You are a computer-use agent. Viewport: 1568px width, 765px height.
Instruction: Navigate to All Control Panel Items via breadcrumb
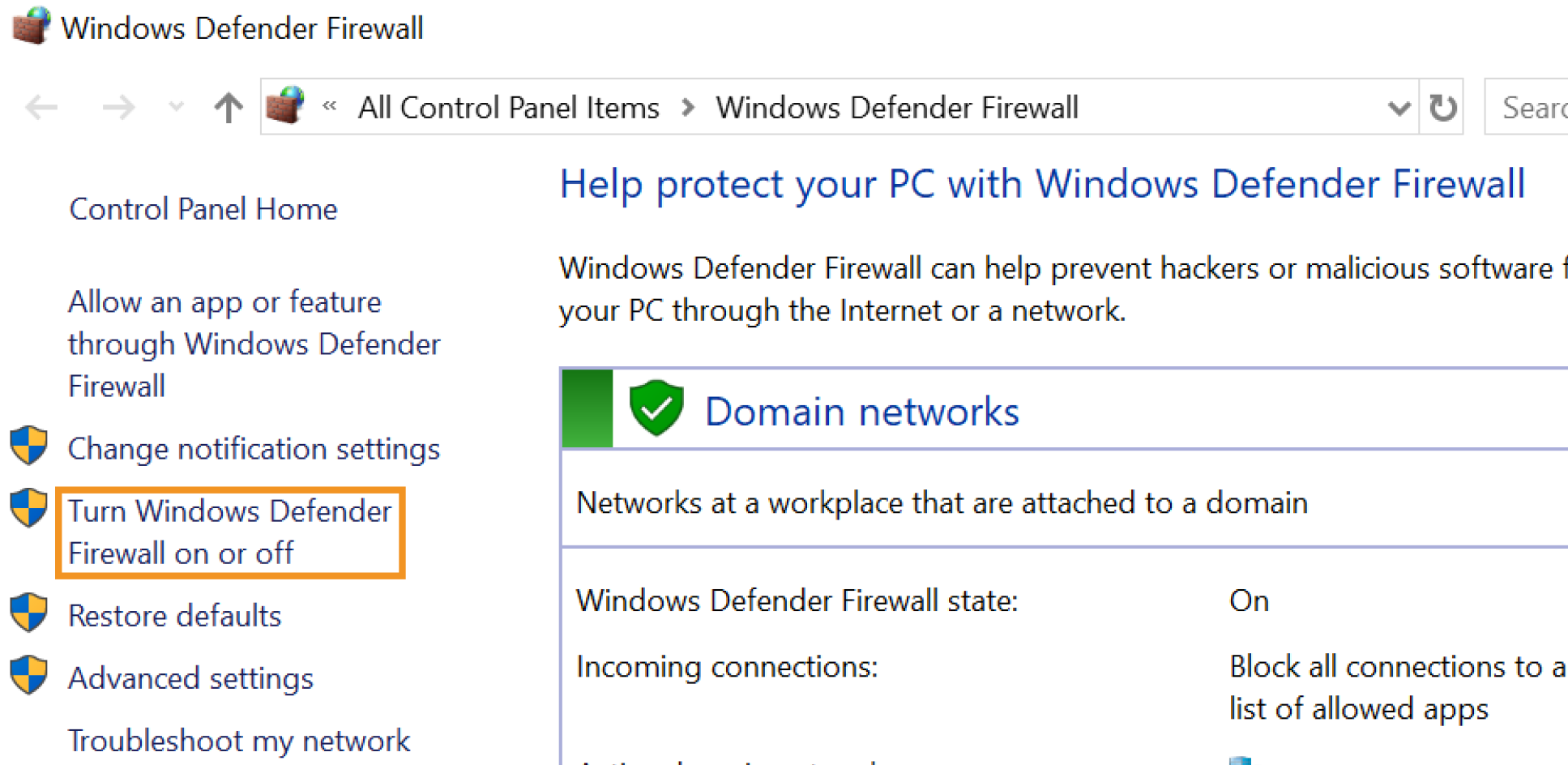click(508, 106)
